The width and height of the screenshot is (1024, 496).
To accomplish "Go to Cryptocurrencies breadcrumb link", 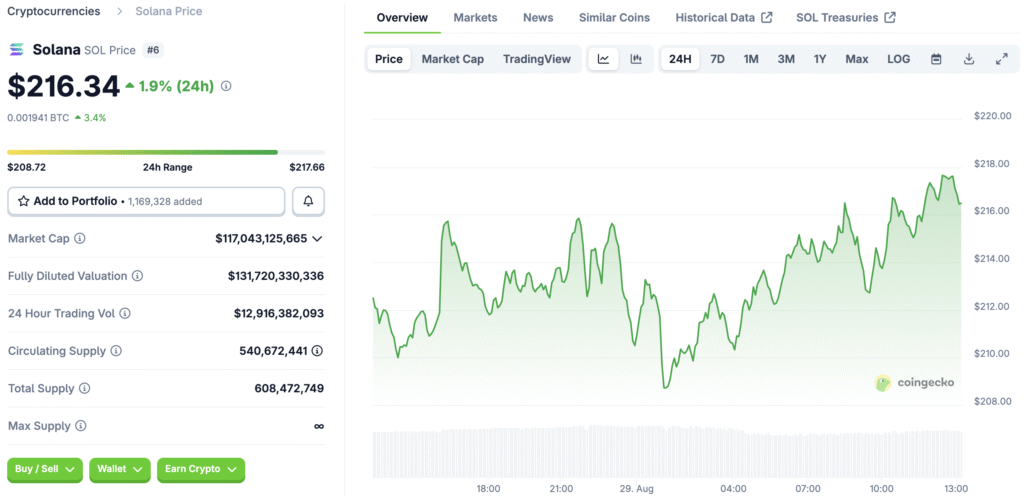I will click(53, 11).
